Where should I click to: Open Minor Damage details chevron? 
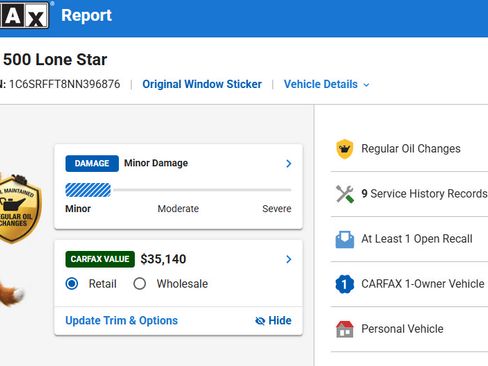tap(289, 163)
